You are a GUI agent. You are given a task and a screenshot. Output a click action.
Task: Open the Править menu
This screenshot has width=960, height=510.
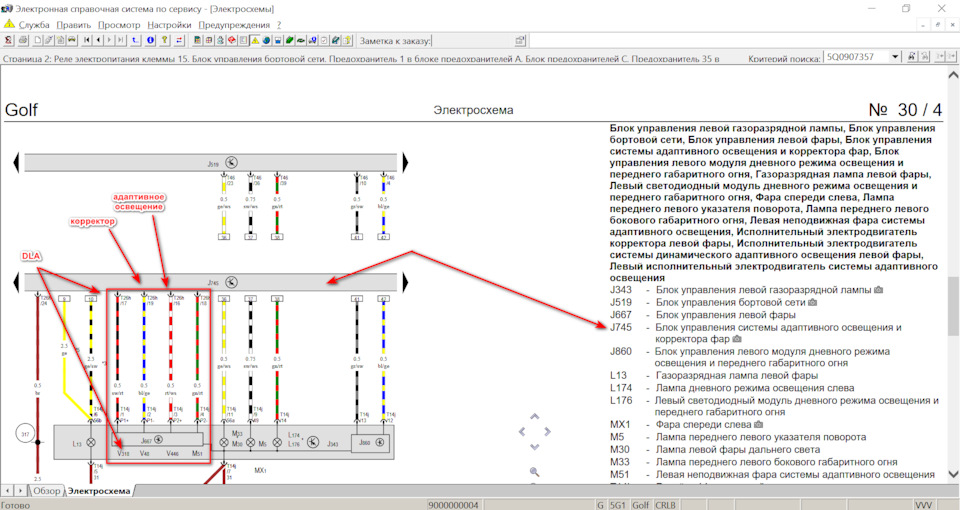73,25
